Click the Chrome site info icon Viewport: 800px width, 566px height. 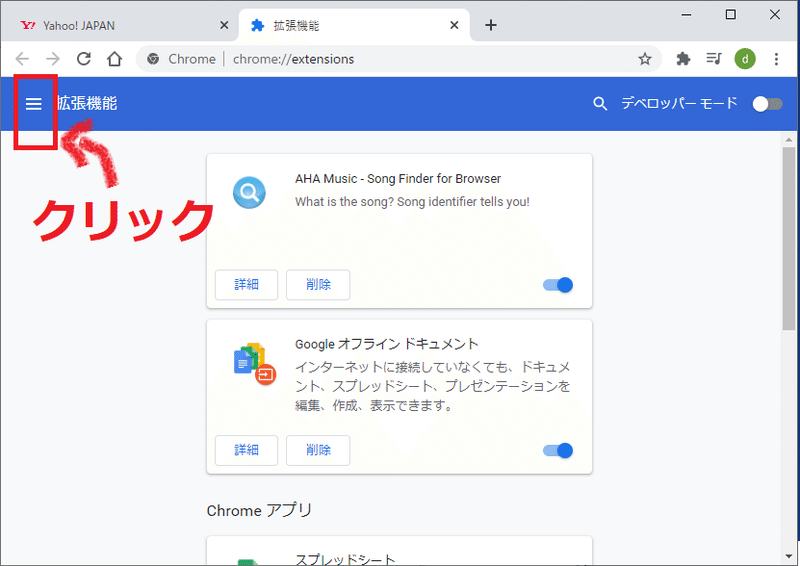(x=153, y=59)
